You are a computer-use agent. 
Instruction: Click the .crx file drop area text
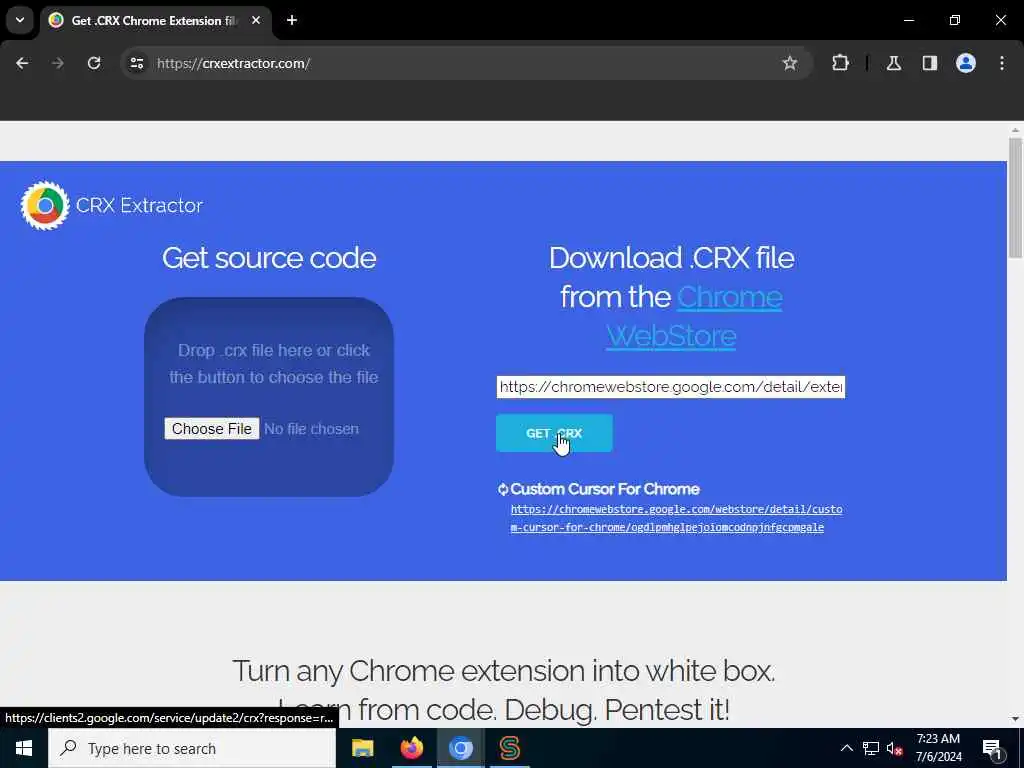click(274, 364)
